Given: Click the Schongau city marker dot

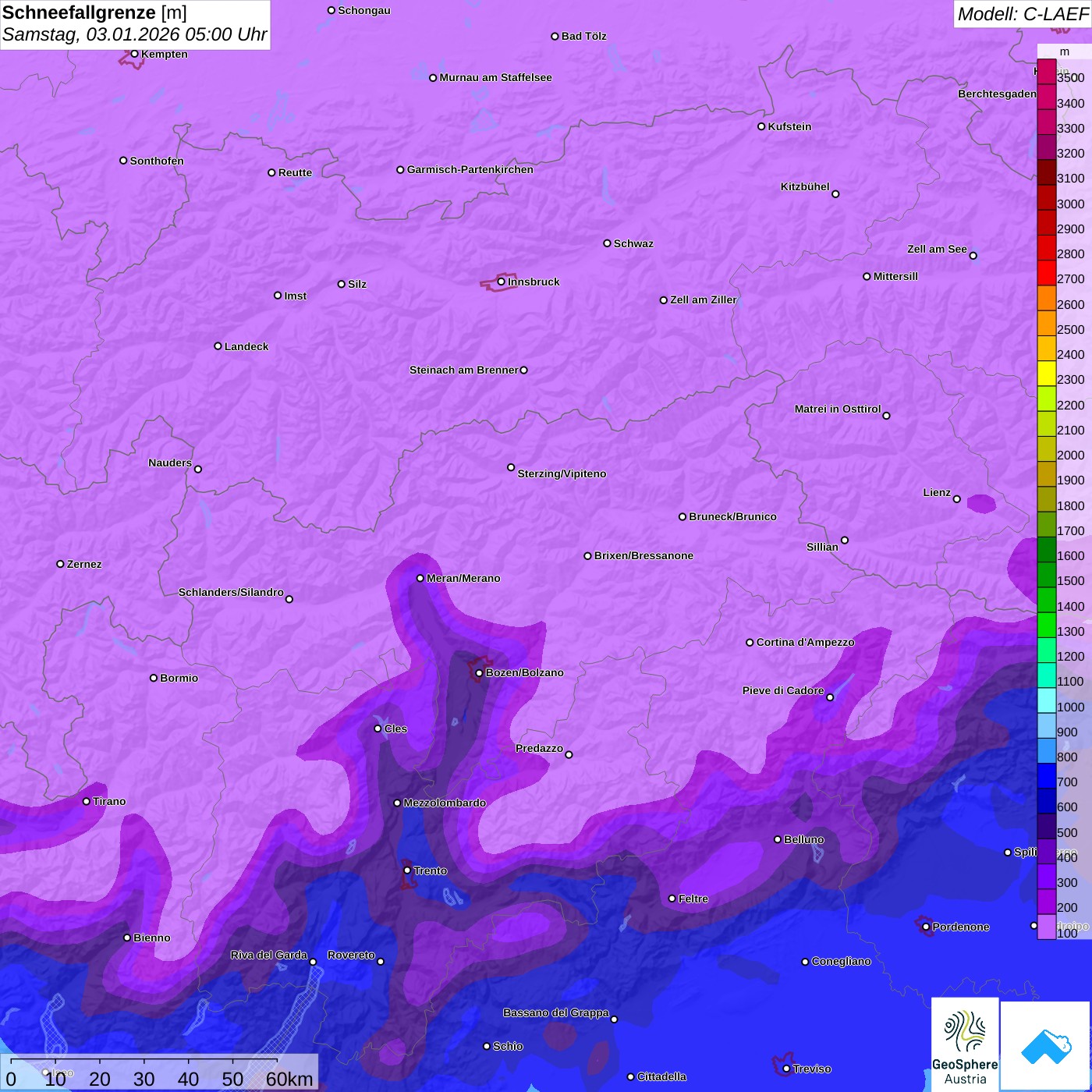Looking at the screenshot, I should coord(331,10).
